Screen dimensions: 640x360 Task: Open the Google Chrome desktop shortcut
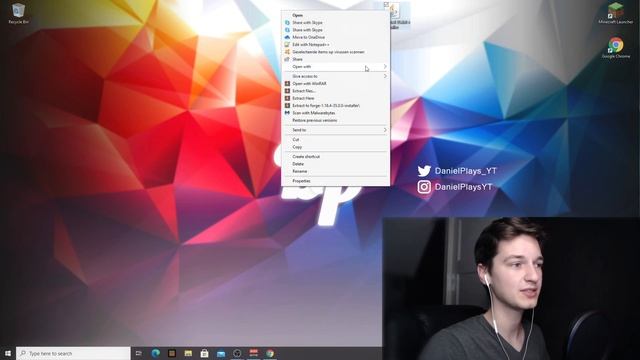[x=616, y=48]
